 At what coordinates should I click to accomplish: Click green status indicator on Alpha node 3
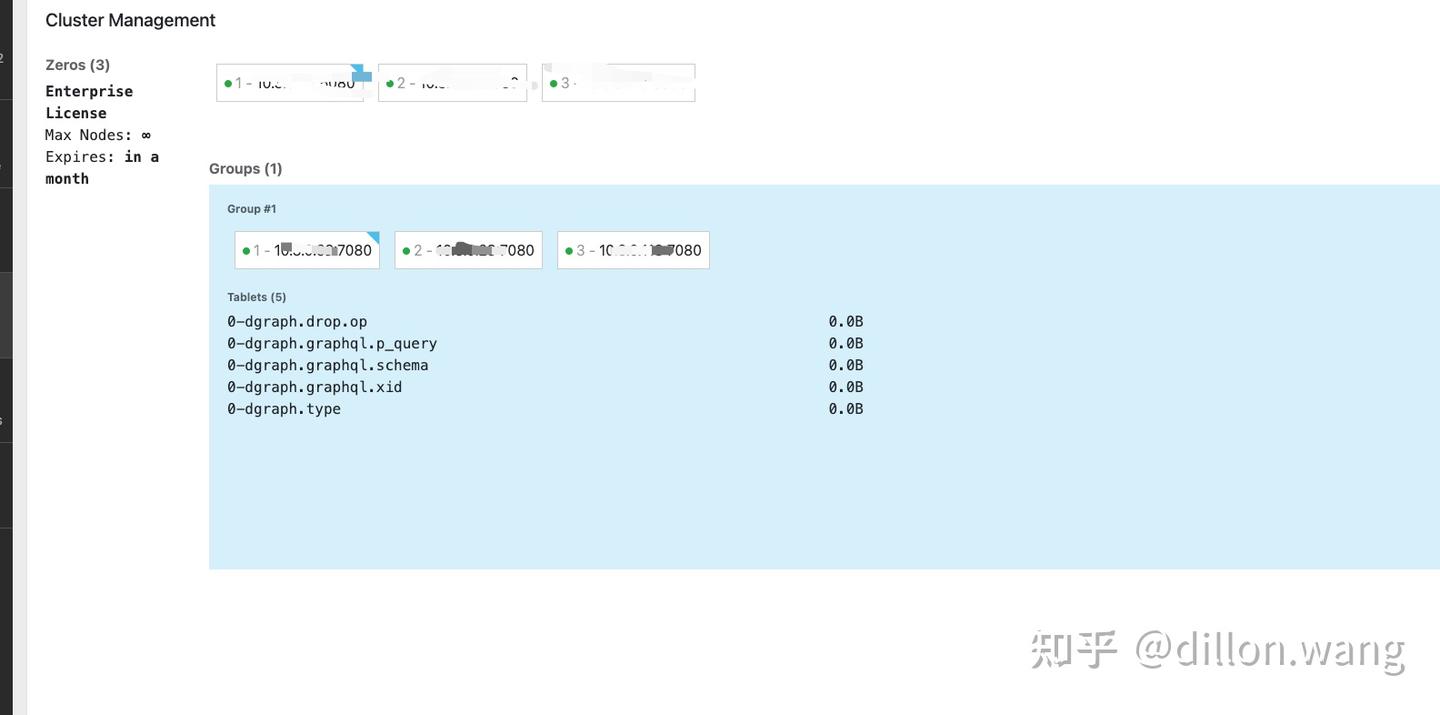(x=569, y=250)
